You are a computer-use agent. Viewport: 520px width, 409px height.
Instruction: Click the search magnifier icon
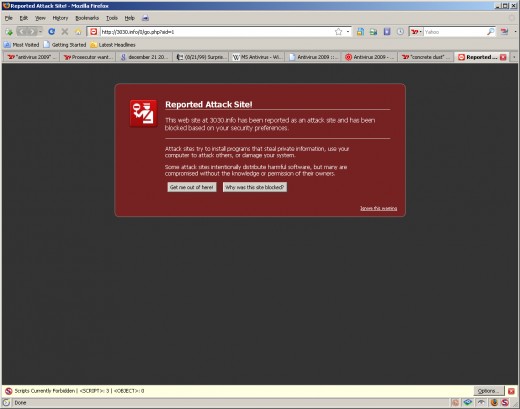[491, 32]
